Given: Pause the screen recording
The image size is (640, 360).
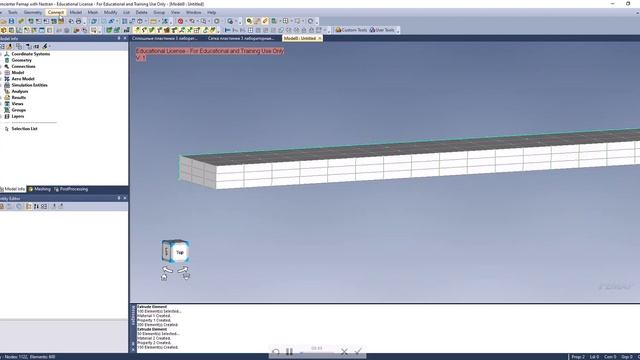Looking at the screenshot, I should point(289,352).
